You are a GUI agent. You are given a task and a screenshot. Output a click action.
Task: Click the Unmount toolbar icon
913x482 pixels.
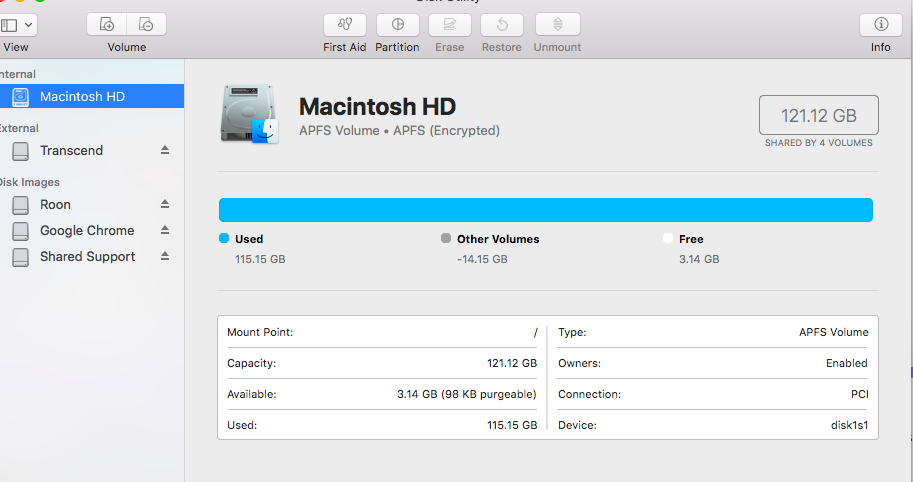point(557,24)
